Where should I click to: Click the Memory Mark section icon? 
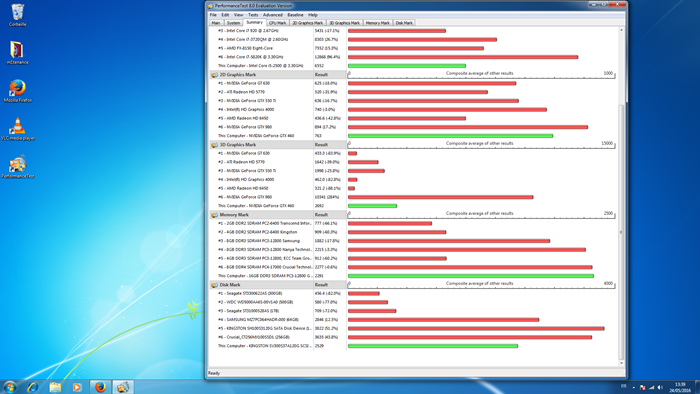tap(214, 215)
